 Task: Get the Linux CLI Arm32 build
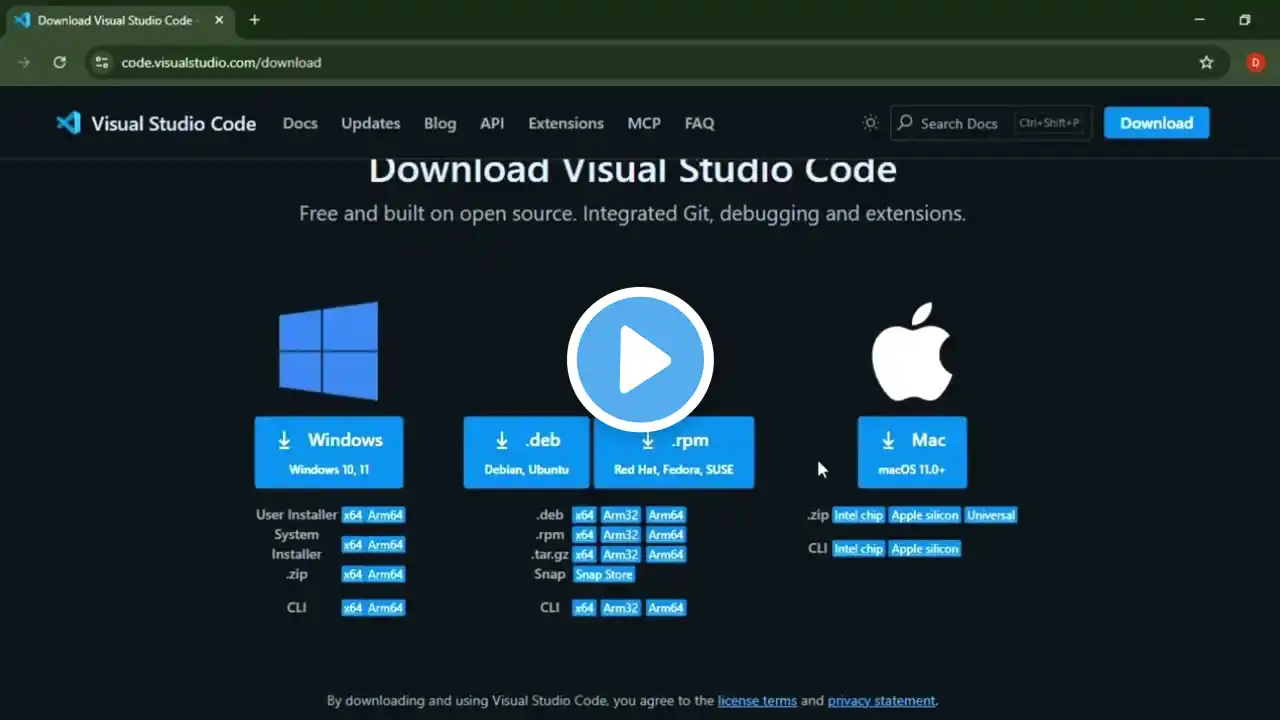(x=620, y=608)
